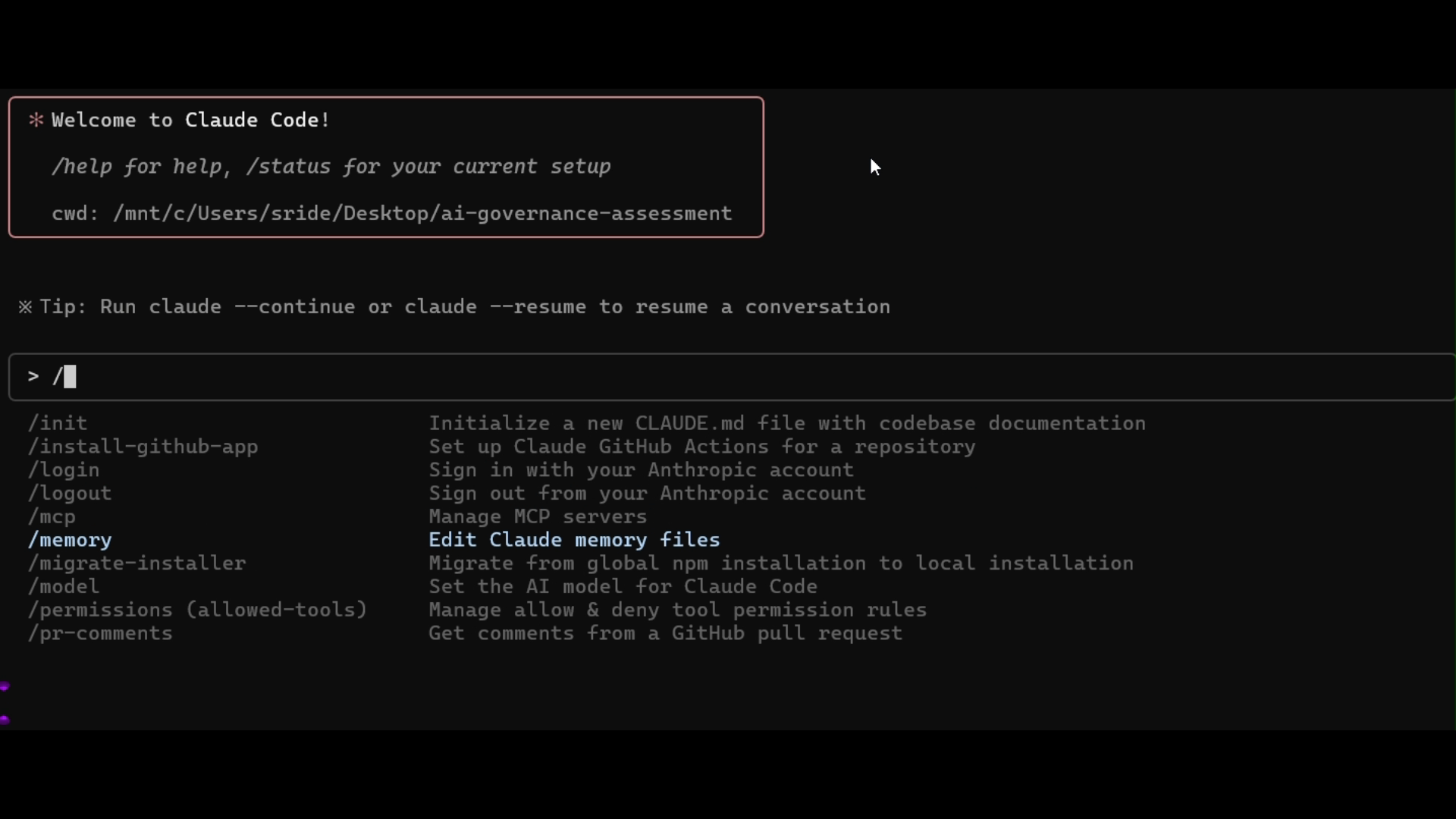Select /model to set the AI model
Image resolution: width=1456 pixels, height=819 pixels.
click(64, 586)
